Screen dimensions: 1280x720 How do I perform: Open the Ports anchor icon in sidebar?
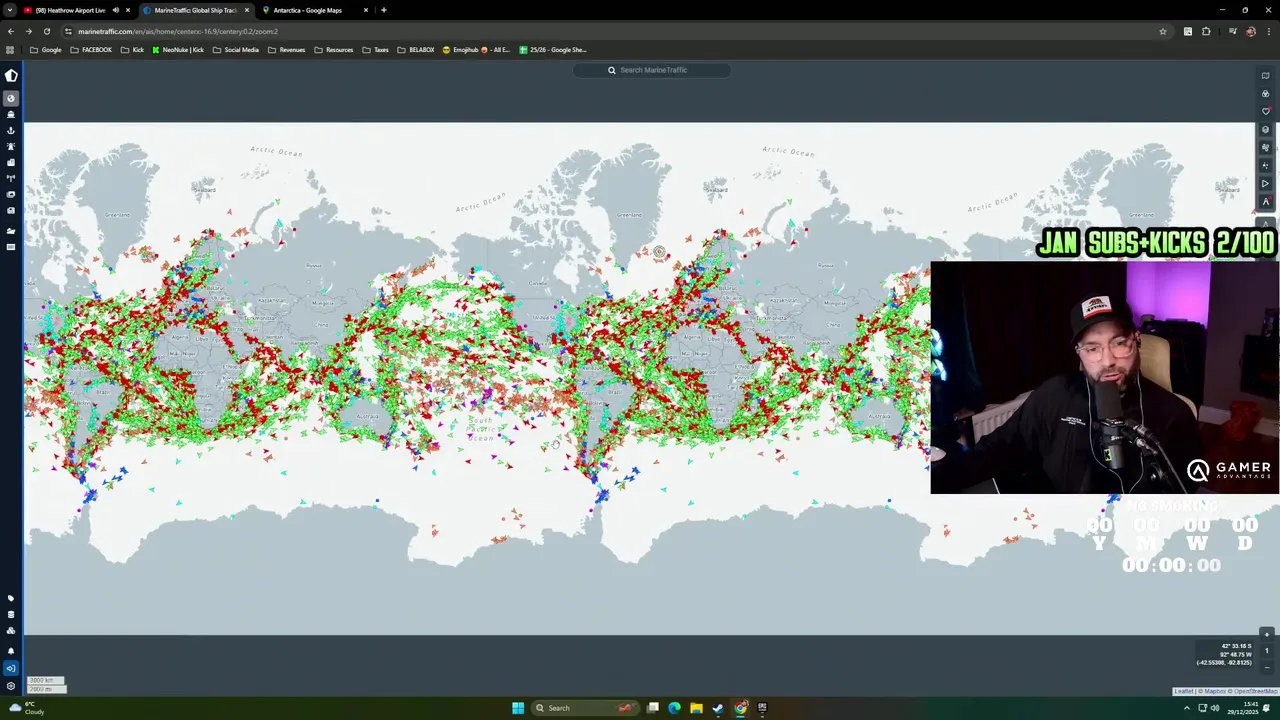(11, 130)
